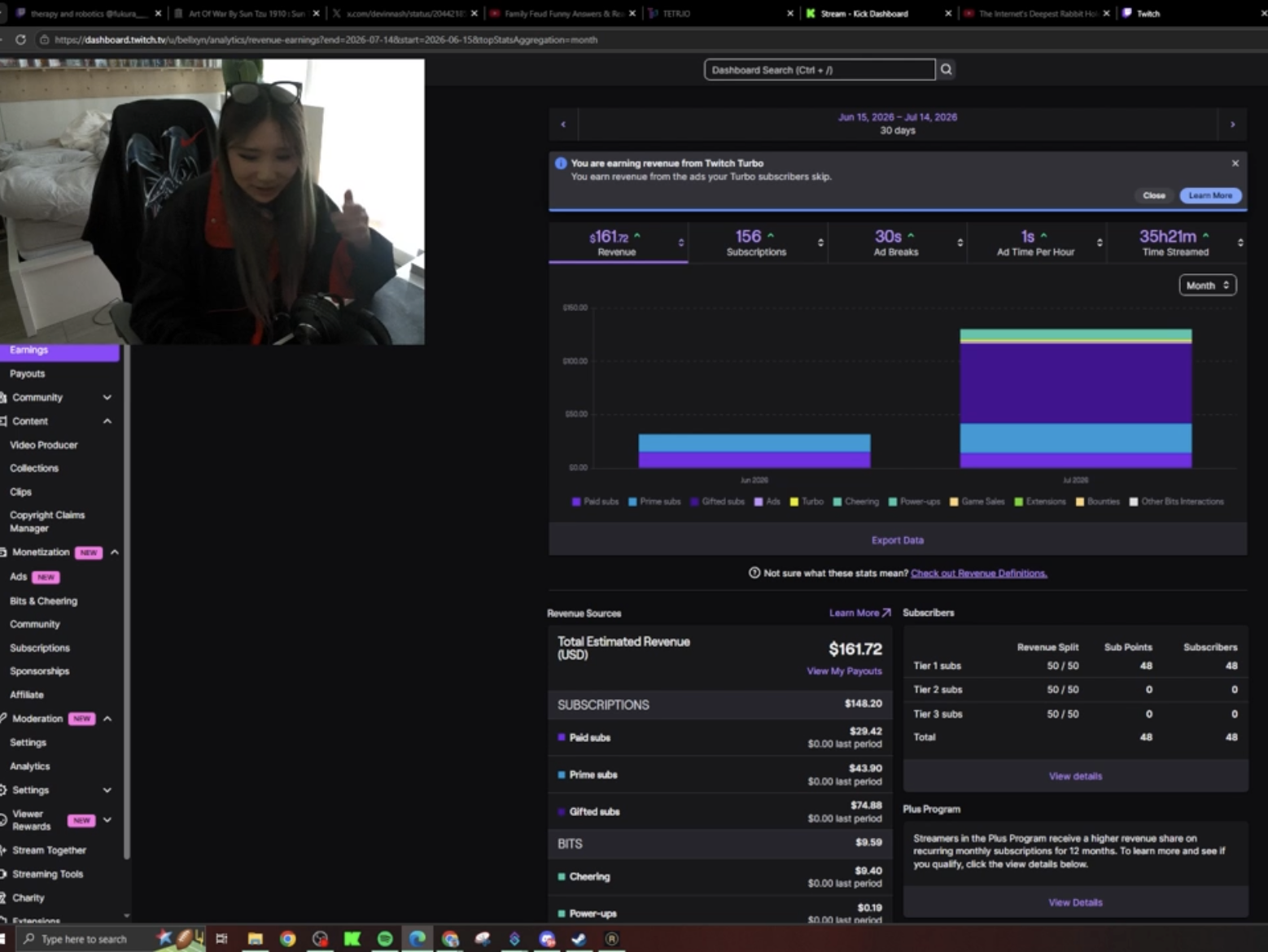Focus the Dashboard Search field
Image resolution: width=1268 pixels, height=952 pixels.
click(x=820, y=70)
